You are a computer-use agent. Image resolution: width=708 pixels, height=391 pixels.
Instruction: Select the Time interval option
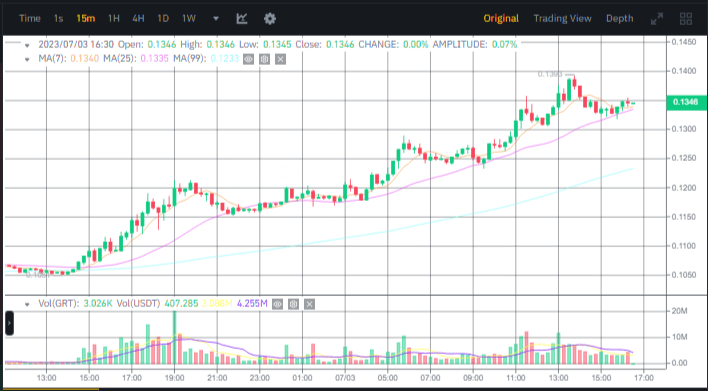29,19
